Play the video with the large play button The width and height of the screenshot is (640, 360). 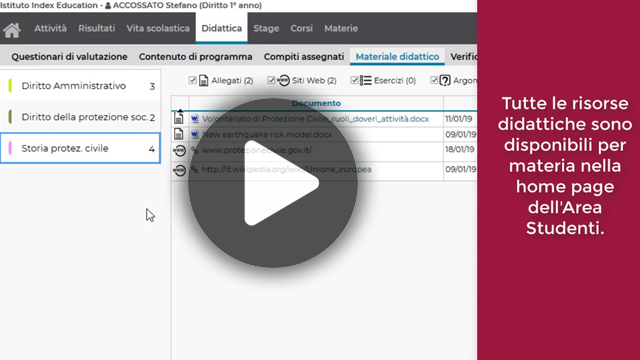point(273,182)
